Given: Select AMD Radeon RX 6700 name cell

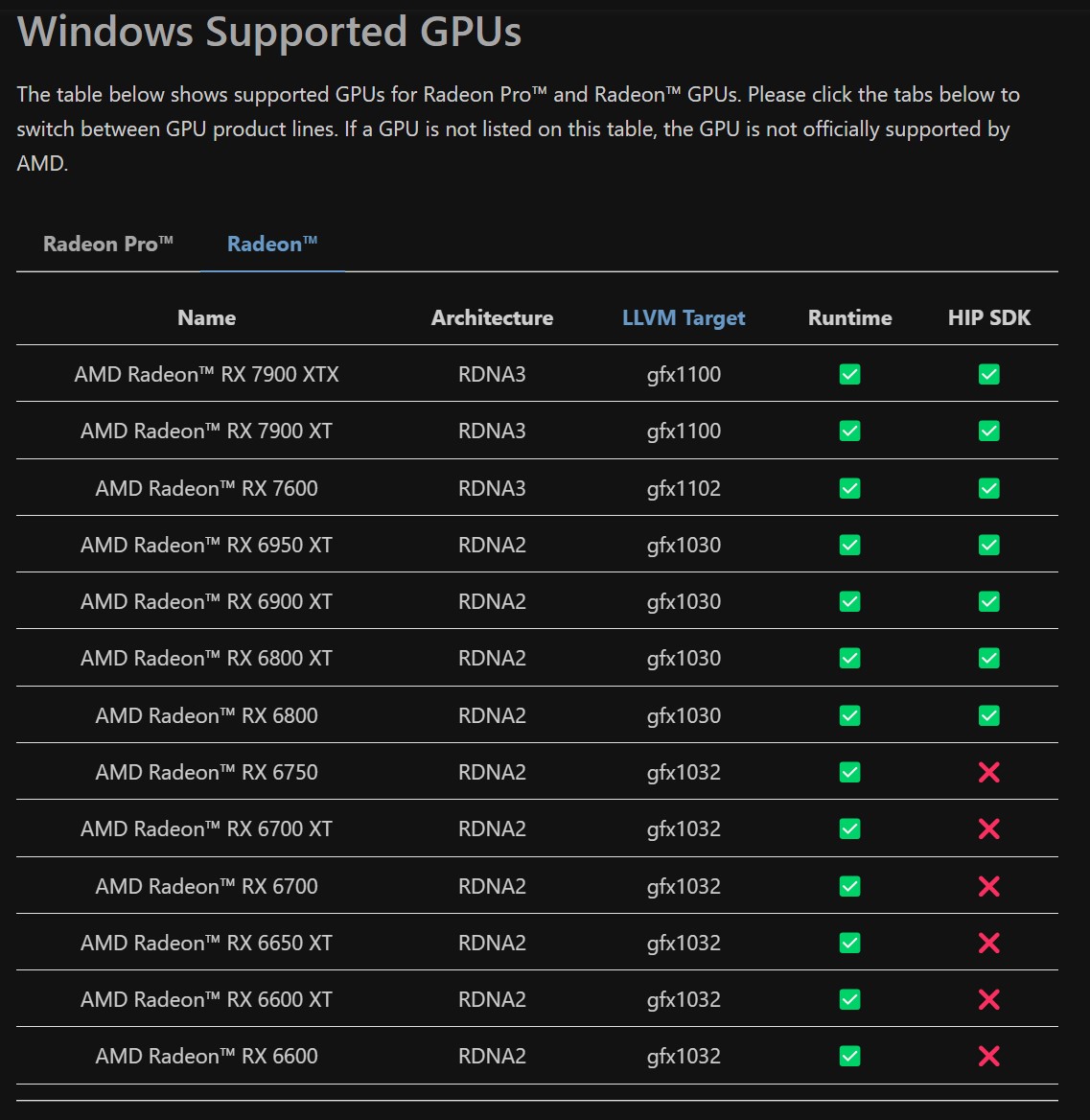Looking at the screenshot, I should tap(206, 886).
